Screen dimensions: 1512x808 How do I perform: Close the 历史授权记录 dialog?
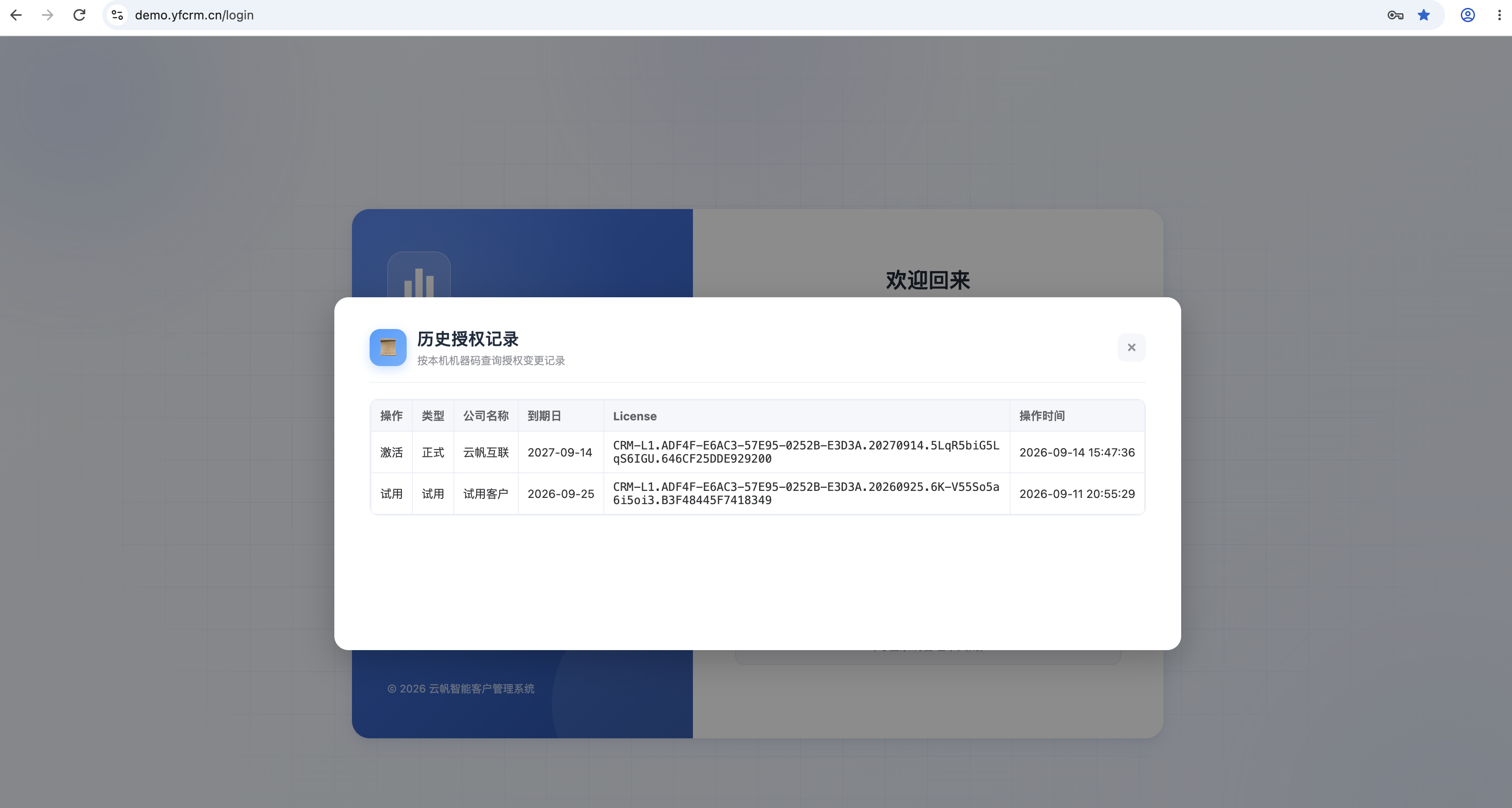[x=1132, y=348]
